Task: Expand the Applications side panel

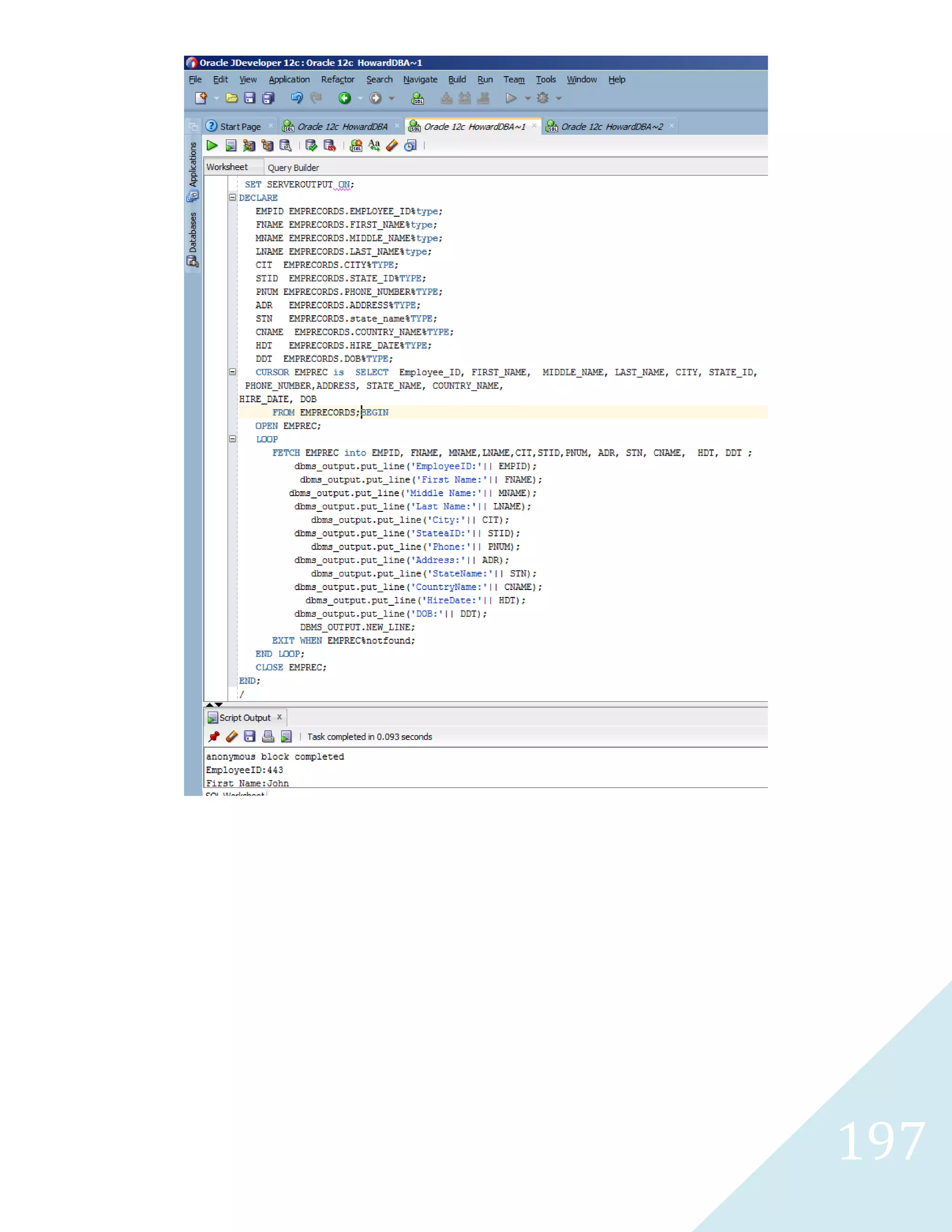Action: pos(193,172)
